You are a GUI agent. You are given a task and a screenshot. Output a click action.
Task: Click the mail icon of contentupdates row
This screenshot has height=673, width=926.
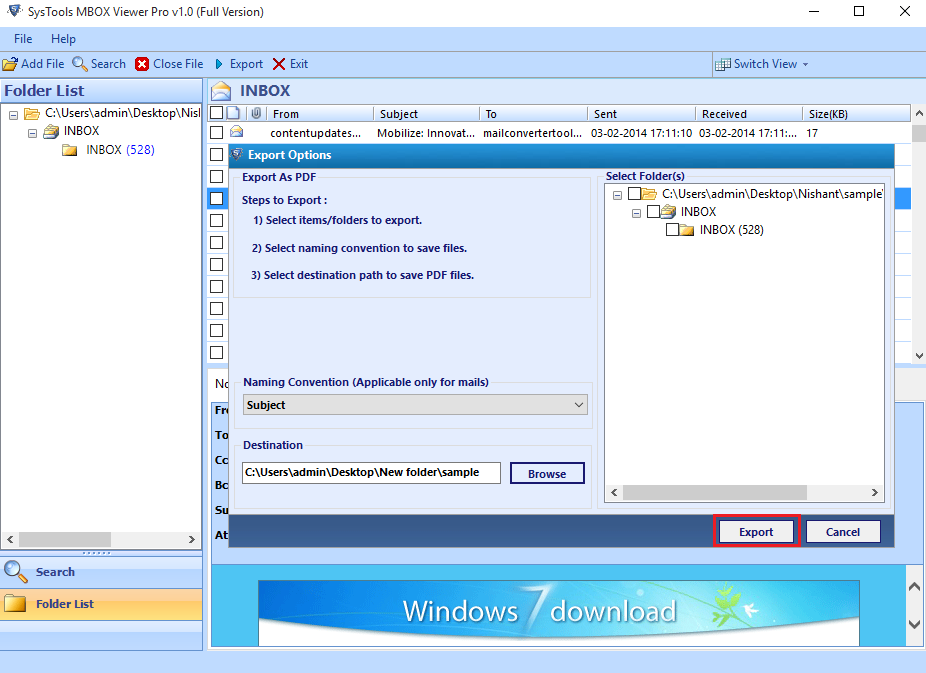[x=236, y=132]
